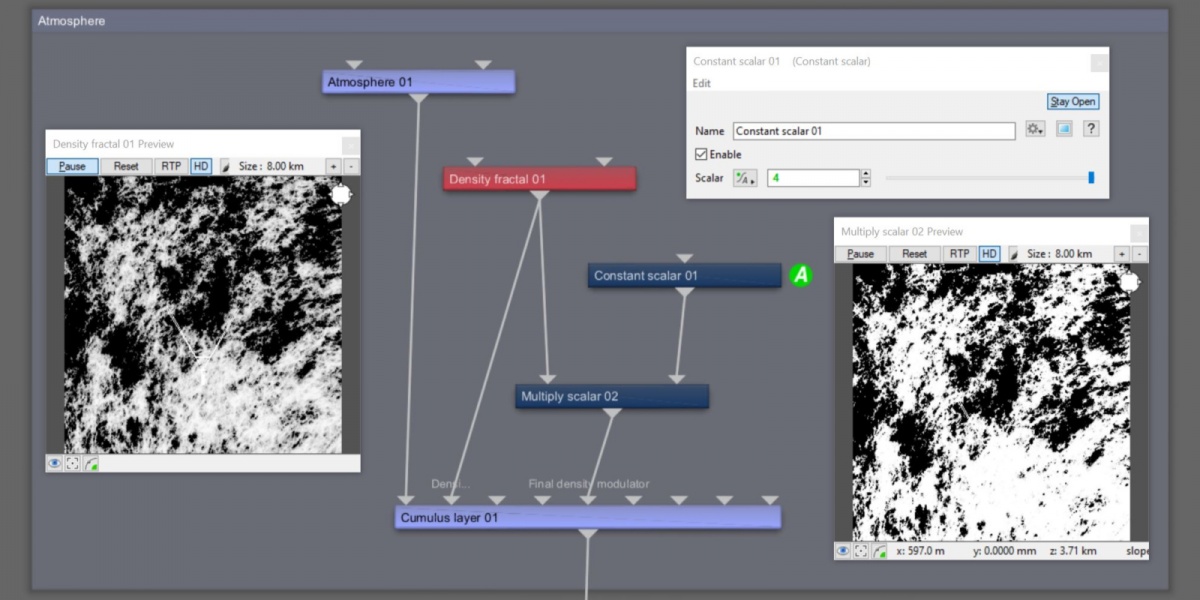Toggle RTP in Multiply scalar 02 preview
1200x600 pixels.
959,254
